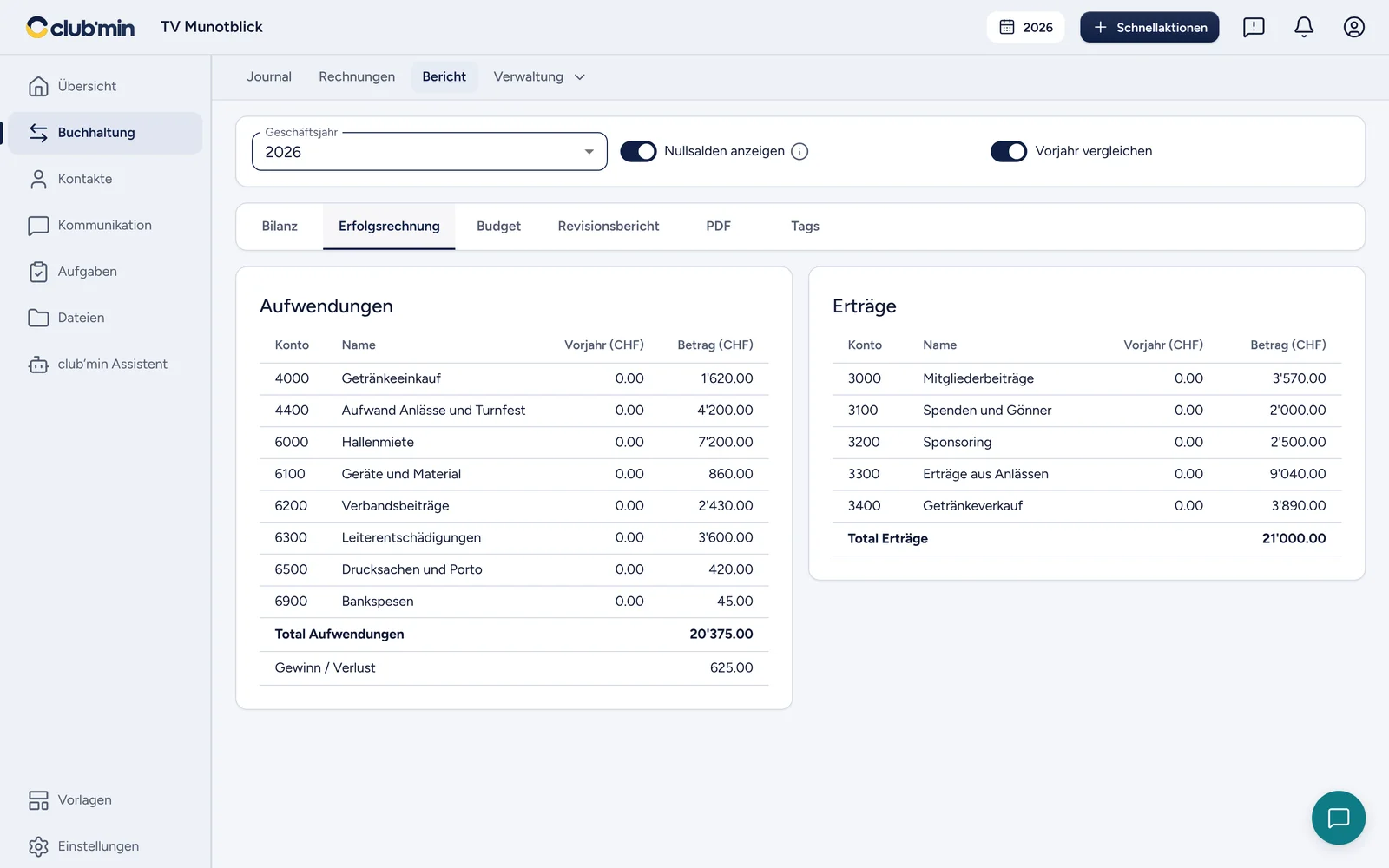Click the Bankspesen amount 45.00
The image size is (1389, 868).
tap(734, 601)
